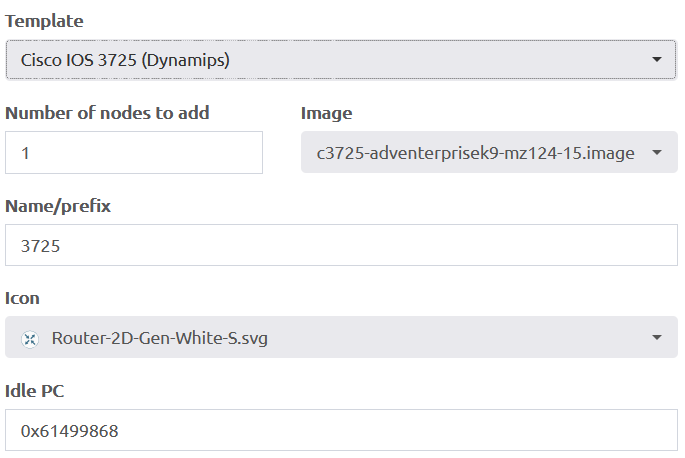Screen dimensions: 685x458
Task: Click the Icon label heading
Action: (22, 298)
